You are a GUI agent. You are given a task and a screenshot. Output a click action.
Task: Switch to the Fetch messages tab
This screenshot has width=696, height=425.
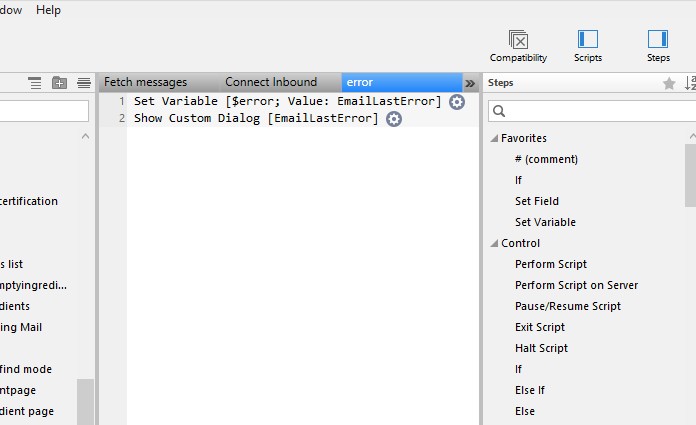(x=145, y=82)
